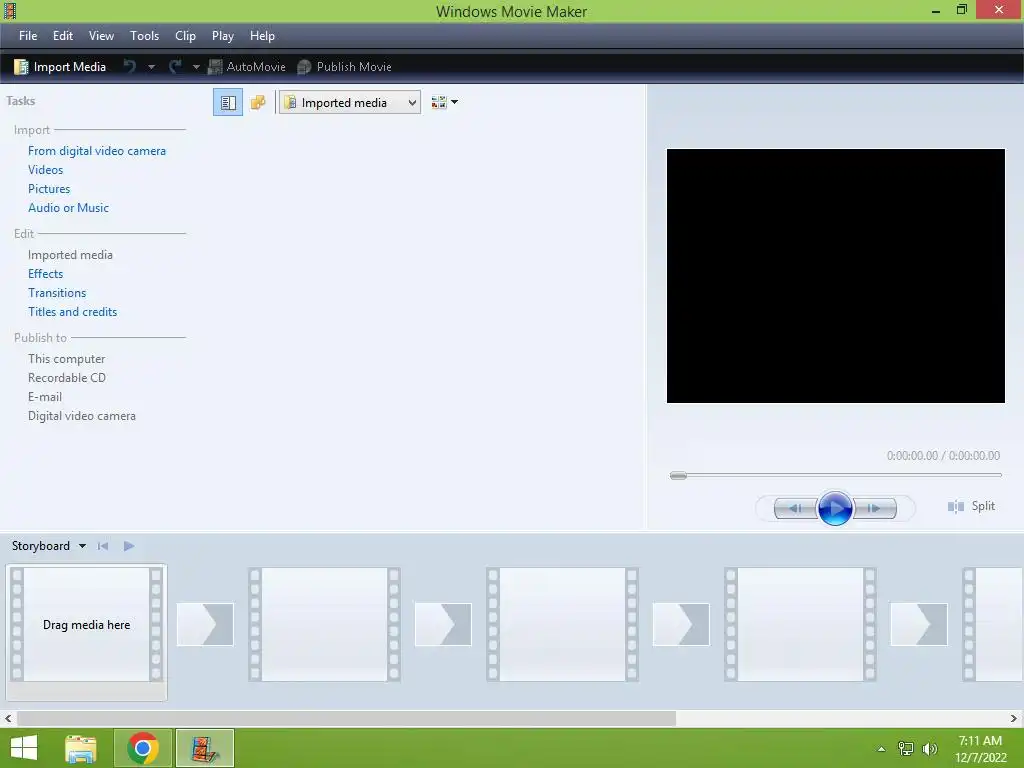Click the Import Media toolbar button
The width and height of the screenshot is (1024, 768).
click(x=60, y=67)
